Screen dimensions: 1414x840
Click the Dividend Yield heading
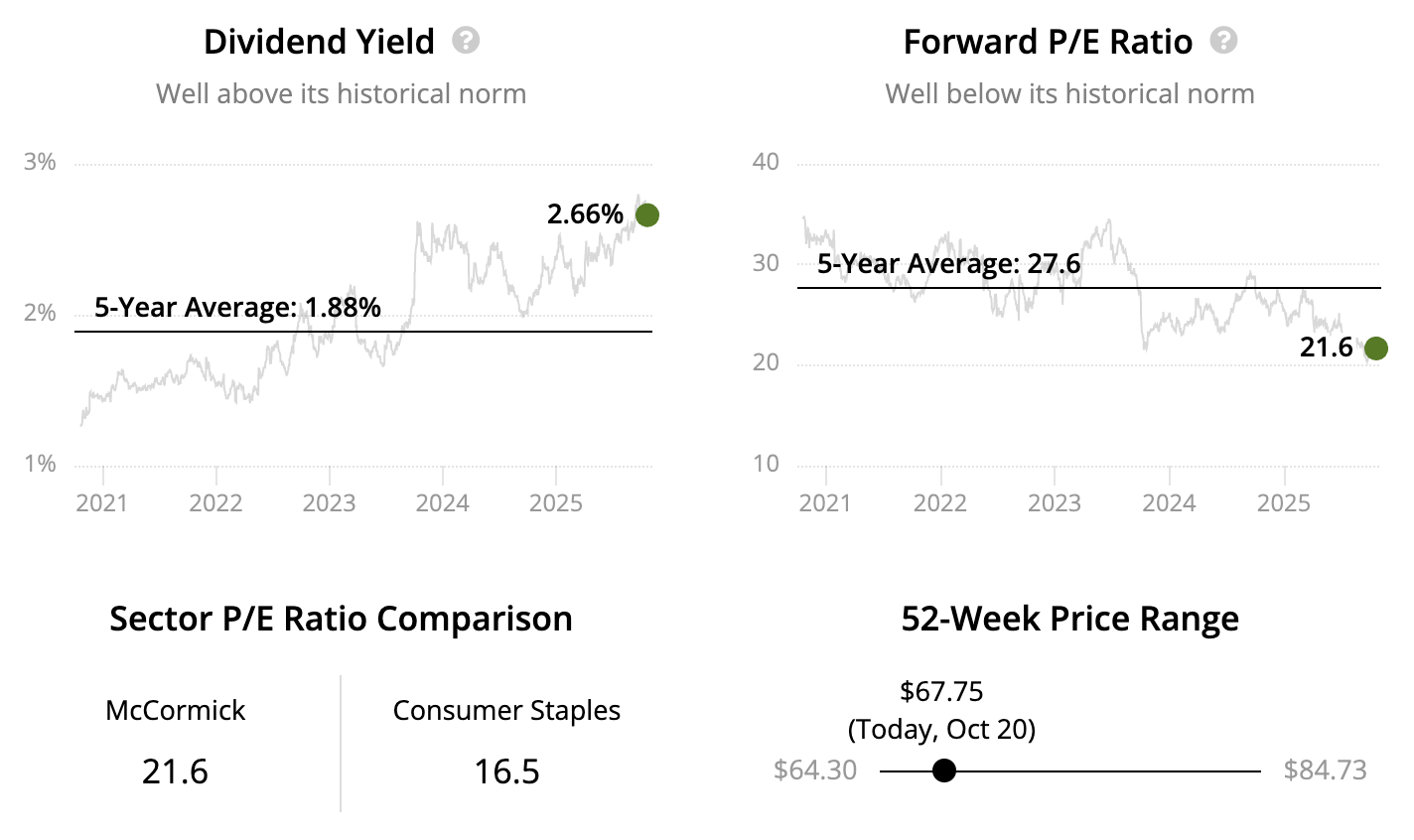tap(319, 42)
